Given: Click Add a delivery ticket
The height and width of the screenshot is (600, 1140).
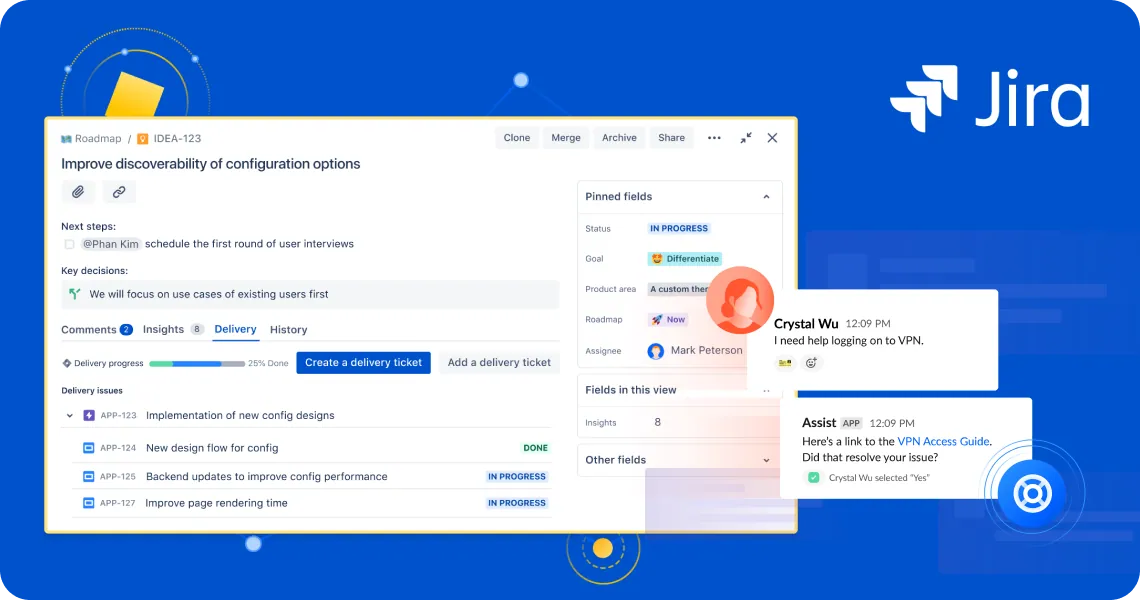Looking at the screenshot, I should 499,363.
